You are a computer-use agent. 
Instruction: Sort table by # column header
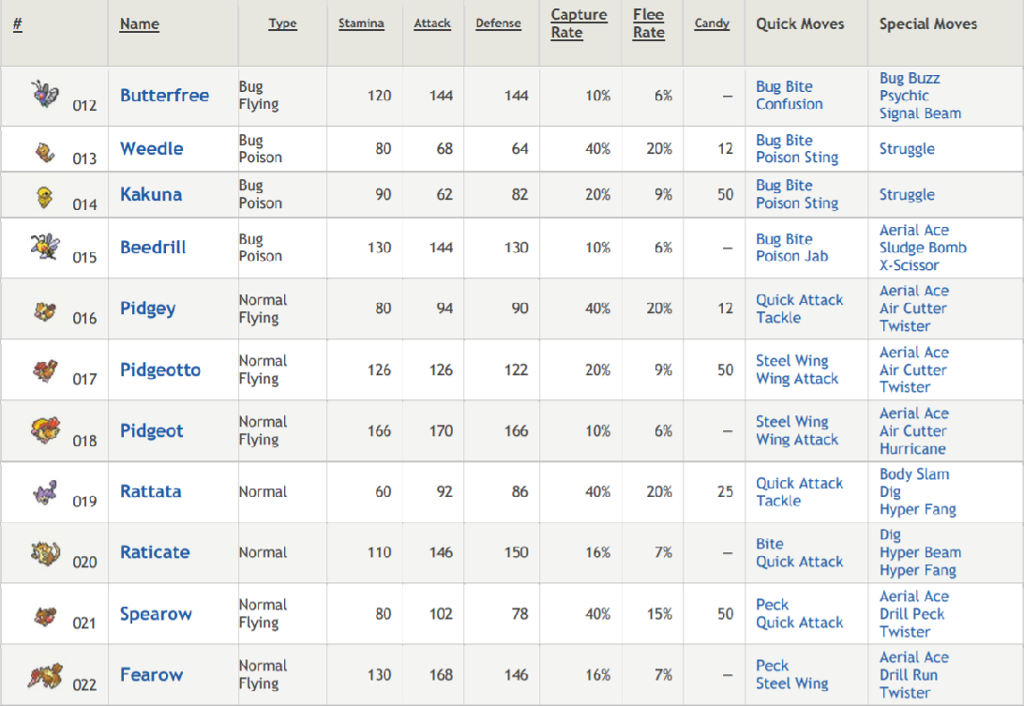18,24
